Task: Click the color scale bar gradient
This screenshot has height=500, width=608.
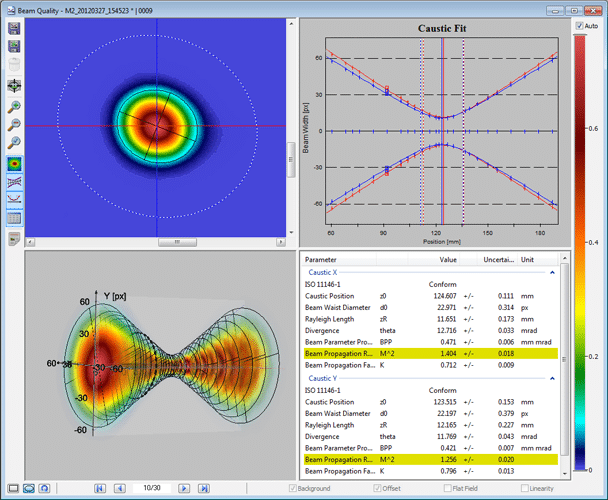Action: (580, 253)
